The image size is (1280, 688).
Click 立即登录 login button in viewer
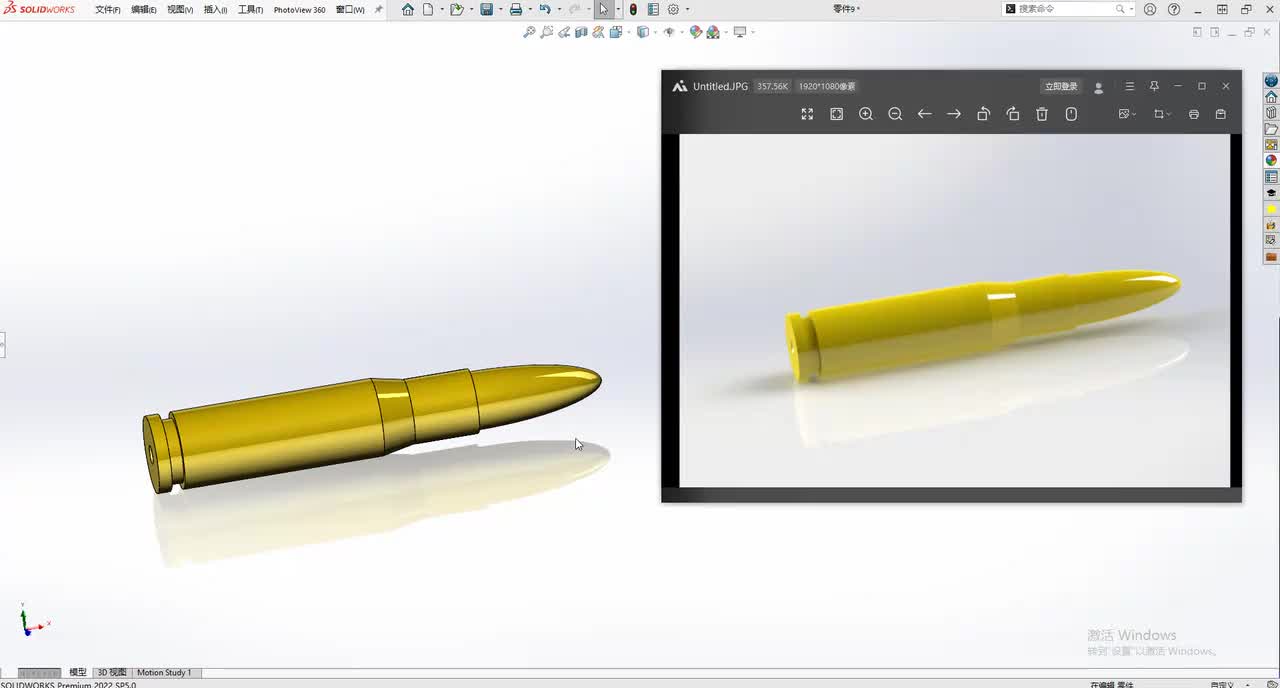tap(1061, 87)
